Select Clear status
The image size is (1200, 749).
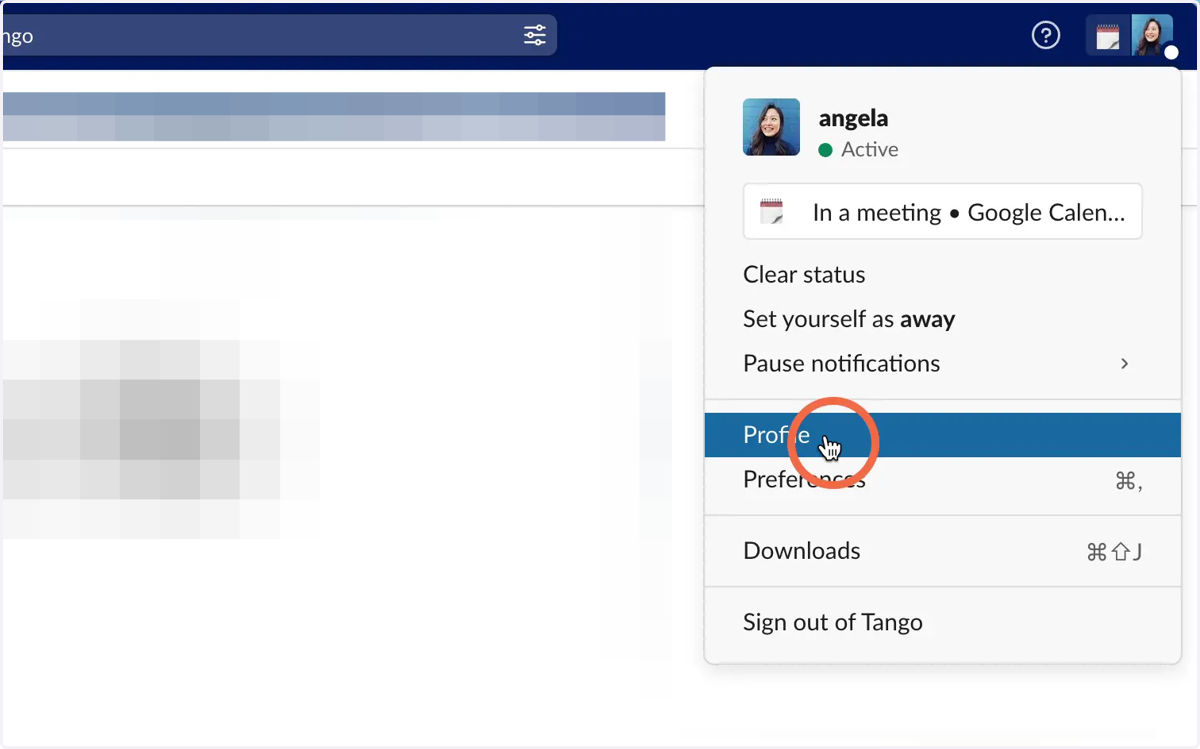click(x=804, y=275)
